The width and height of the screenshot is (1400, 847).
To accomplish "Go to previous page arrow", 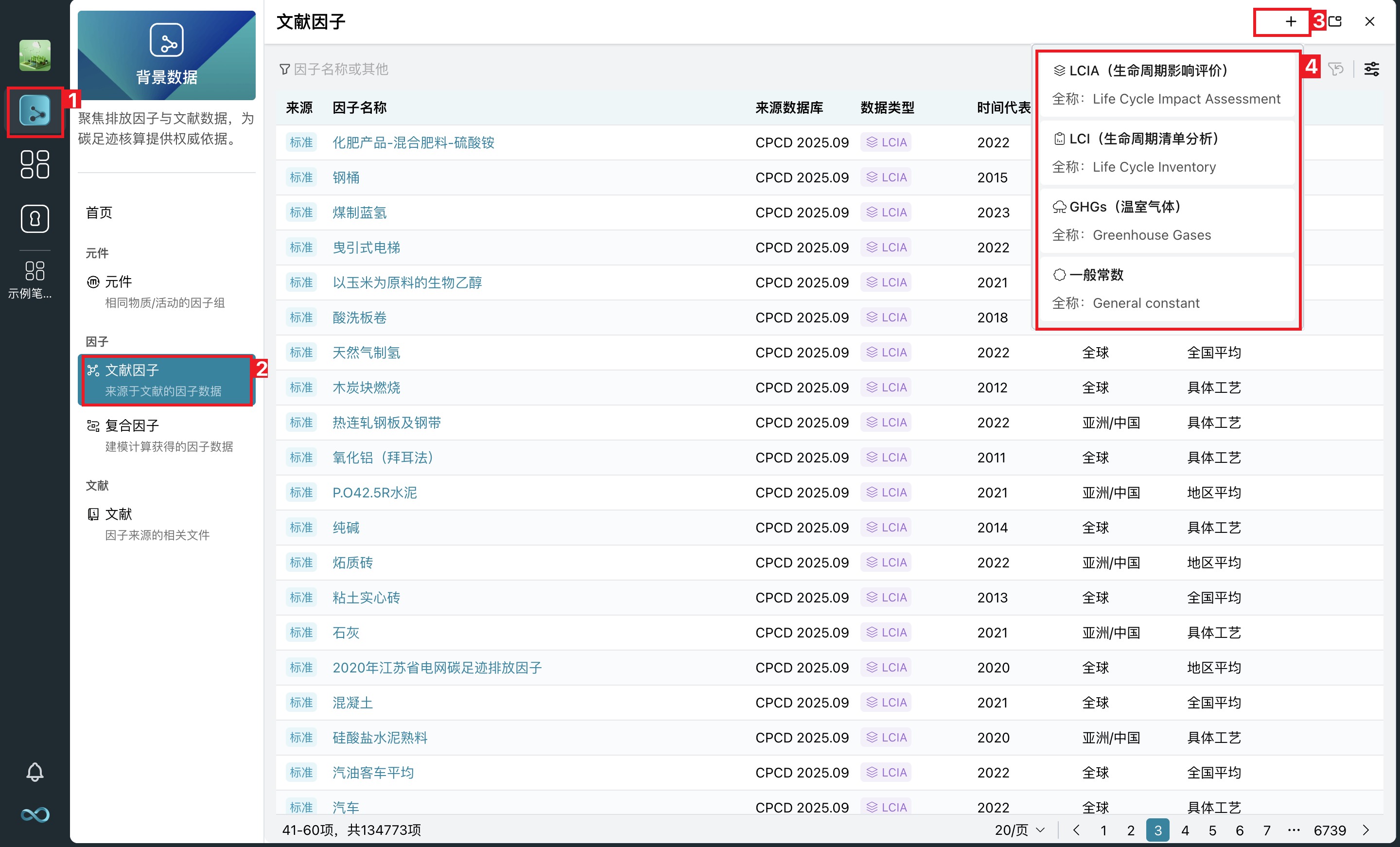I will tap(1076, 830).
